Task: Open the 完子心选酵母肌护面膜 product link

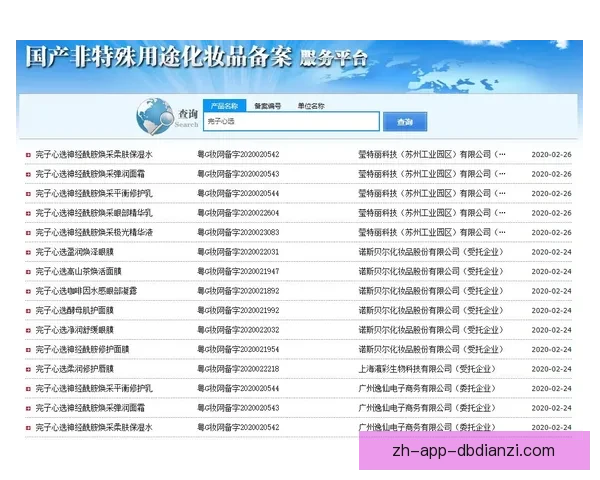Action: click(x=75, y=310)
